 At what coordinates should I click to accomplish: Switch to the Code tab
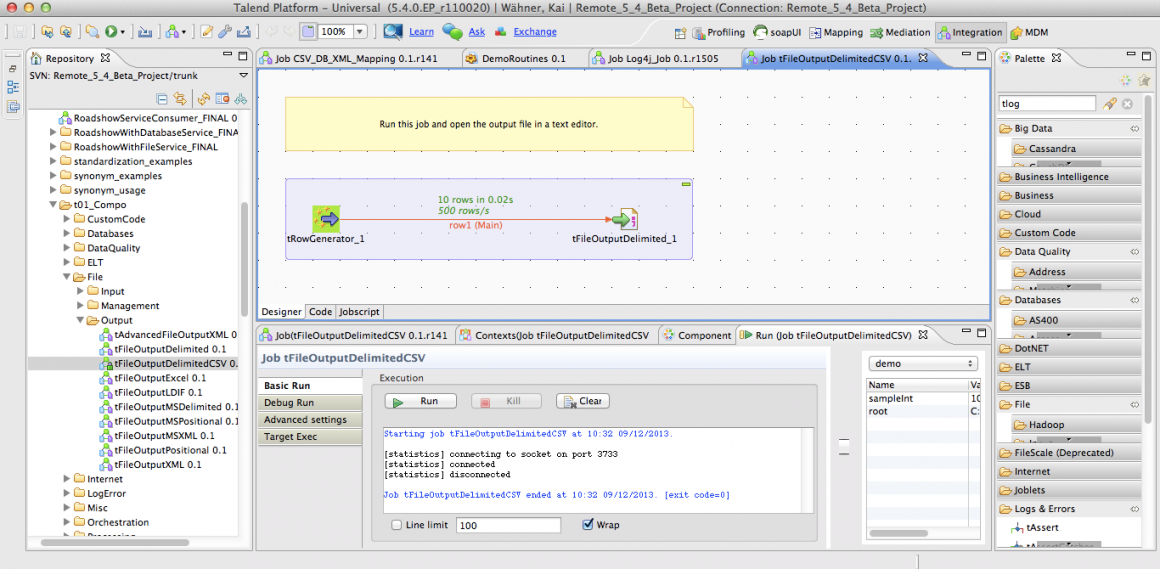click(x=320, y=312)
